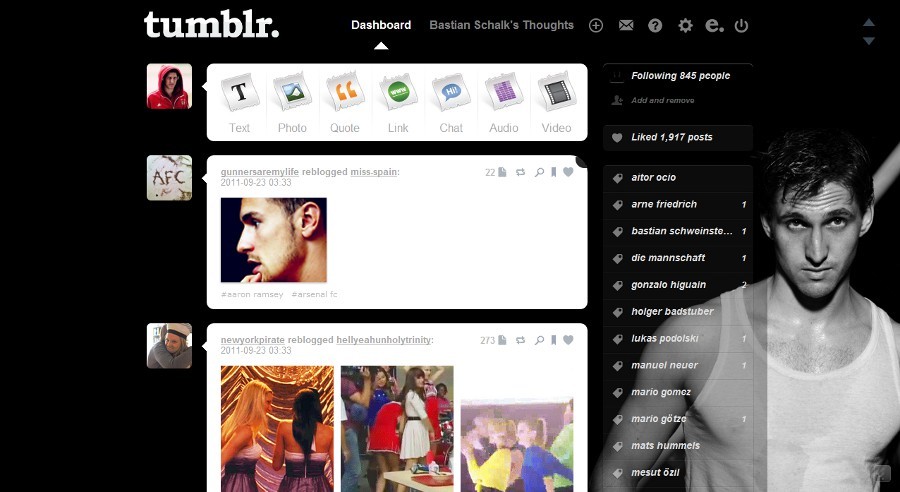Select tracked tag arne friedrich
This screenshot has width=900, height=492.
(678, 204)
